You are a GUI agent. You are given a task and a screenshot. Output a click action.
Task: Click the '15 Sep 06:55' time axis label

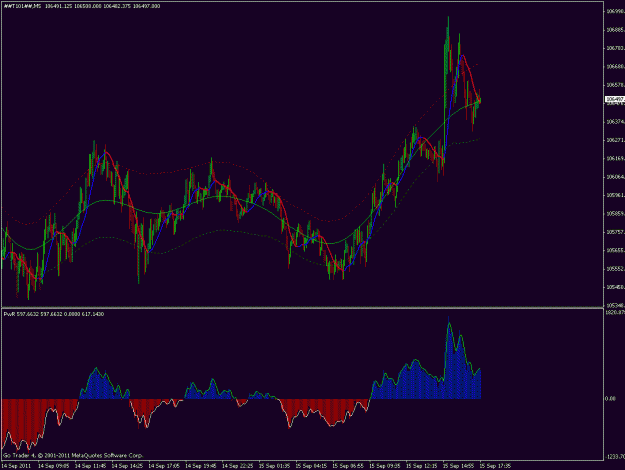point(348,466)
